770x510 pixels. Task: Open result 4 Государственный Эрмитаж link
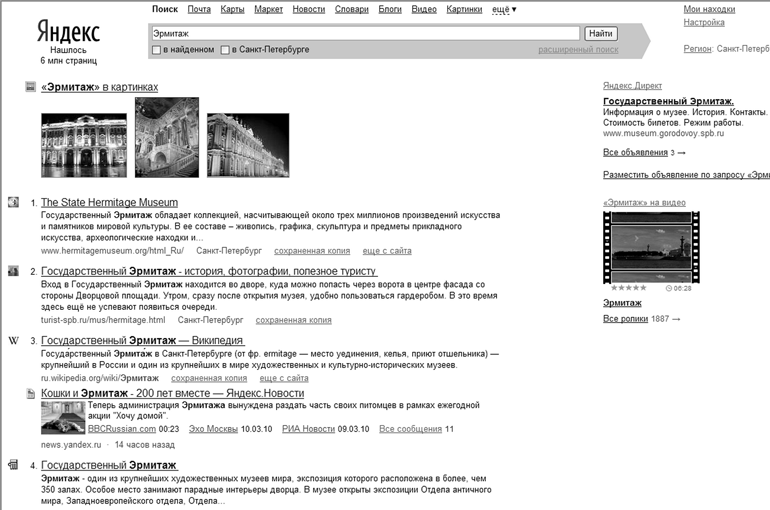click(109, 465)
